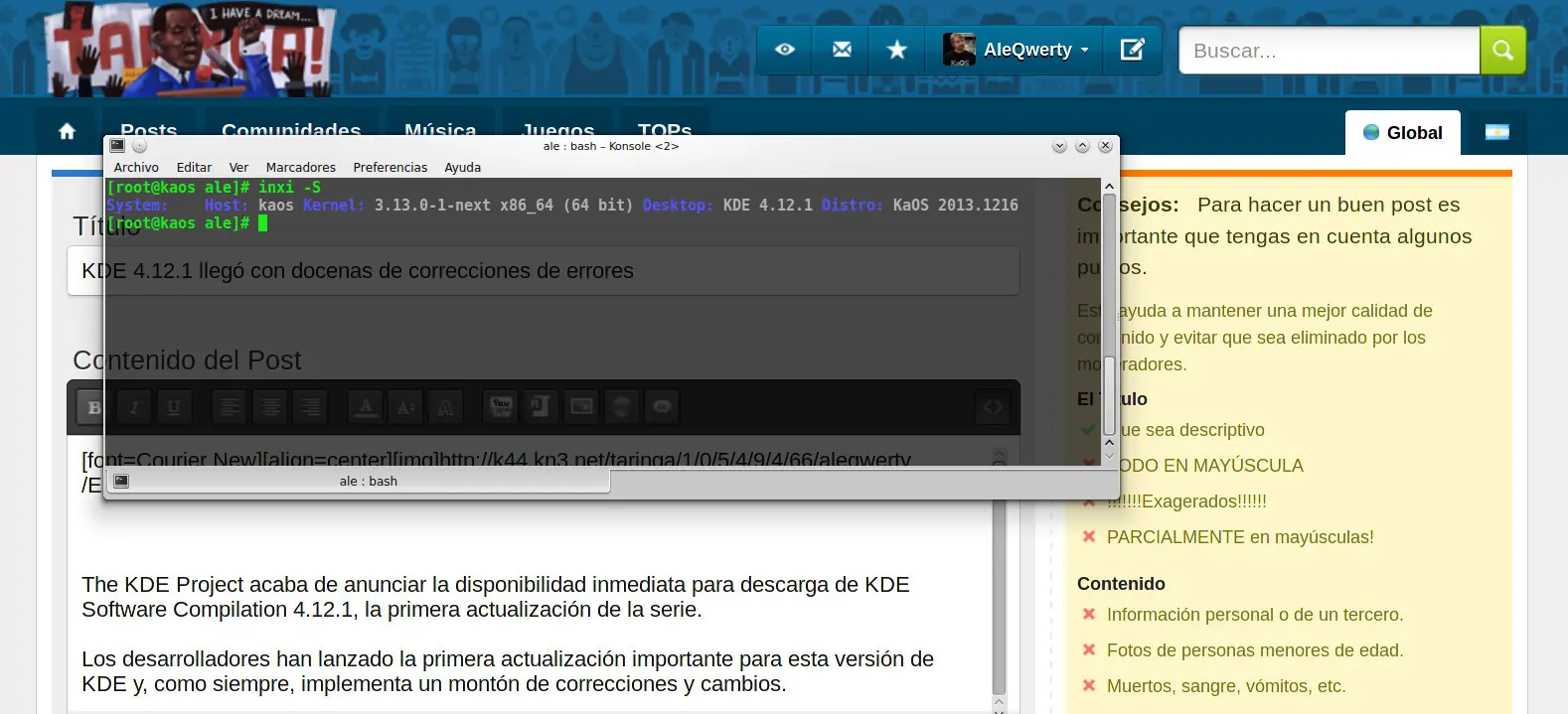Click Konsole scrollbar down arrow

point(1109,456)
